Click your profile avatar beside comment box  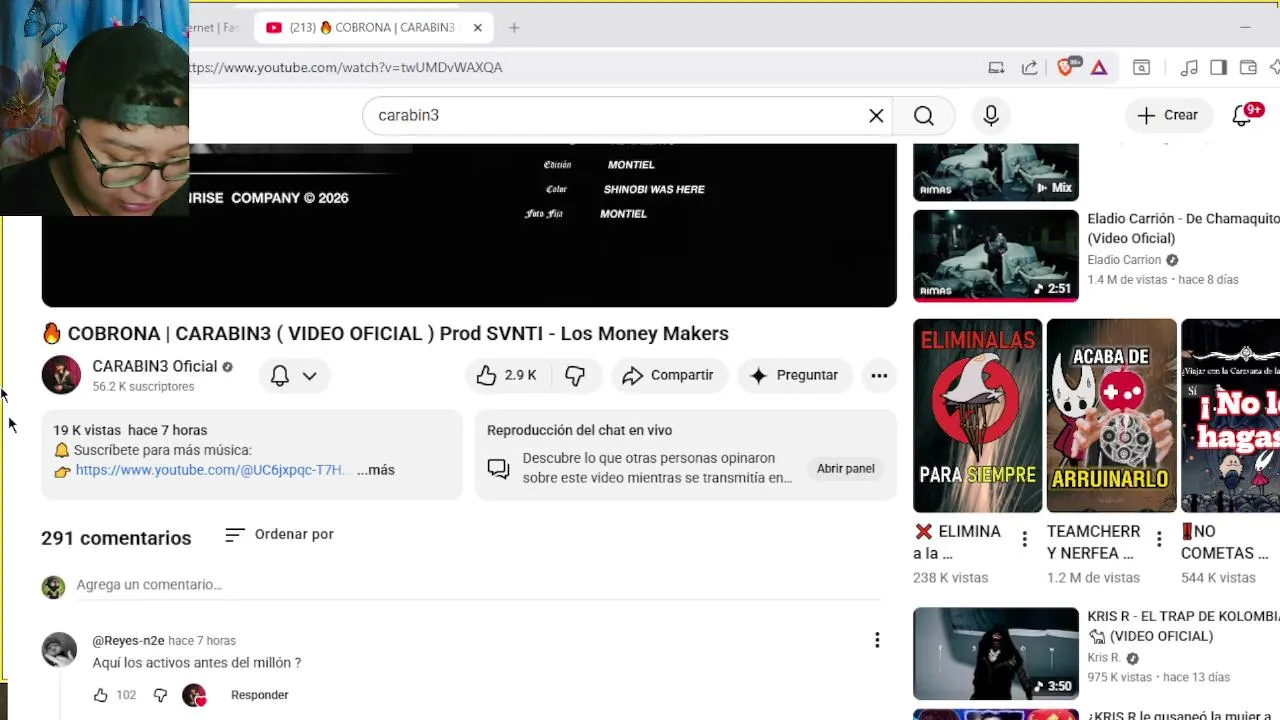click(53, 587)
